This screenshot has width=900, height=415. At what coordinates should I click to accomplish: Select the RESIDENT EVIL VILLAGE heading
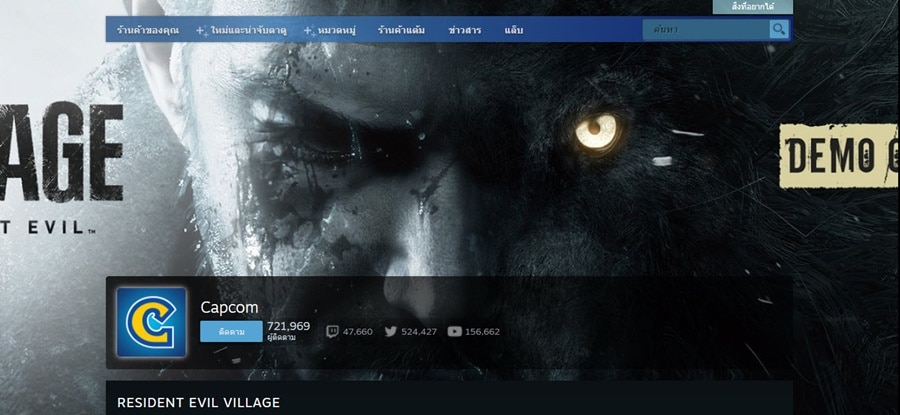(199, 402)
